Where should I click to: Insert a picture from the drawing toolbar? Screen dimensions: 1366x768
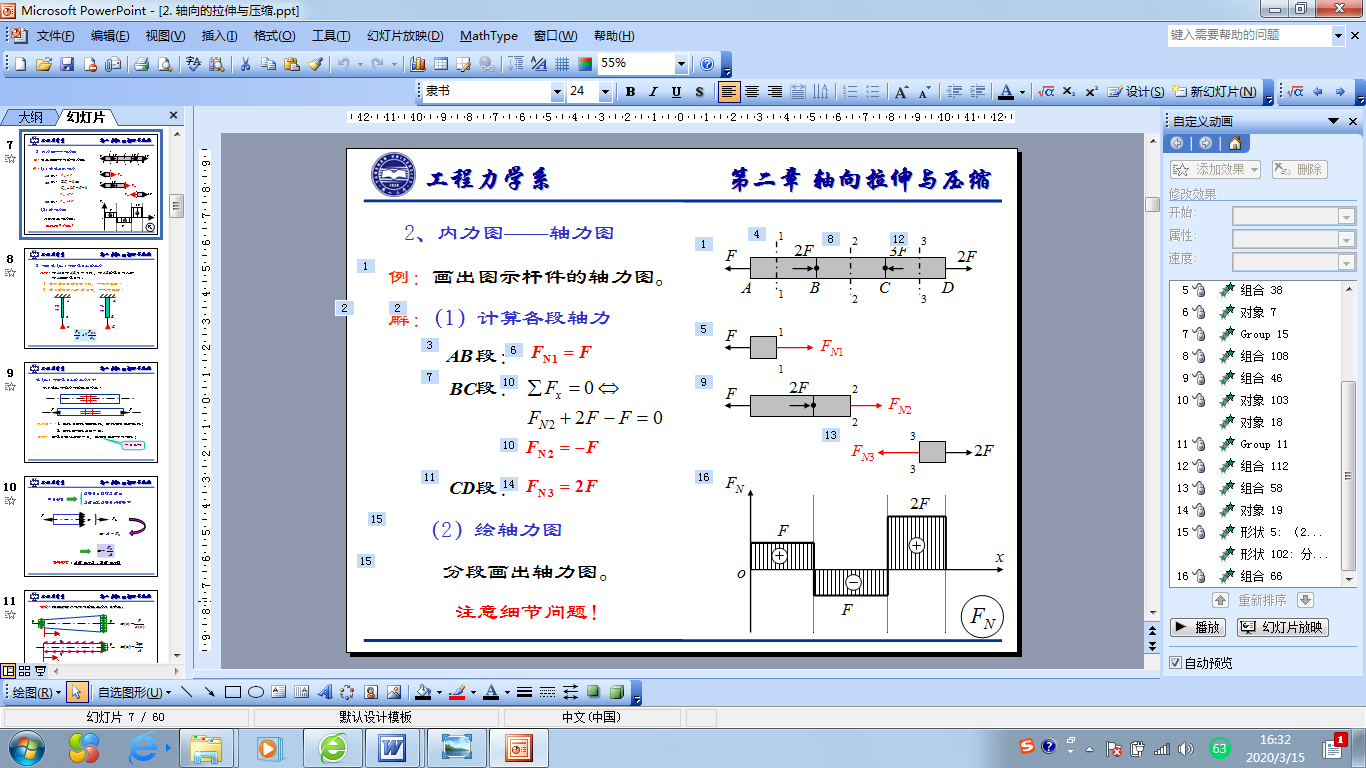pos(392,690)
